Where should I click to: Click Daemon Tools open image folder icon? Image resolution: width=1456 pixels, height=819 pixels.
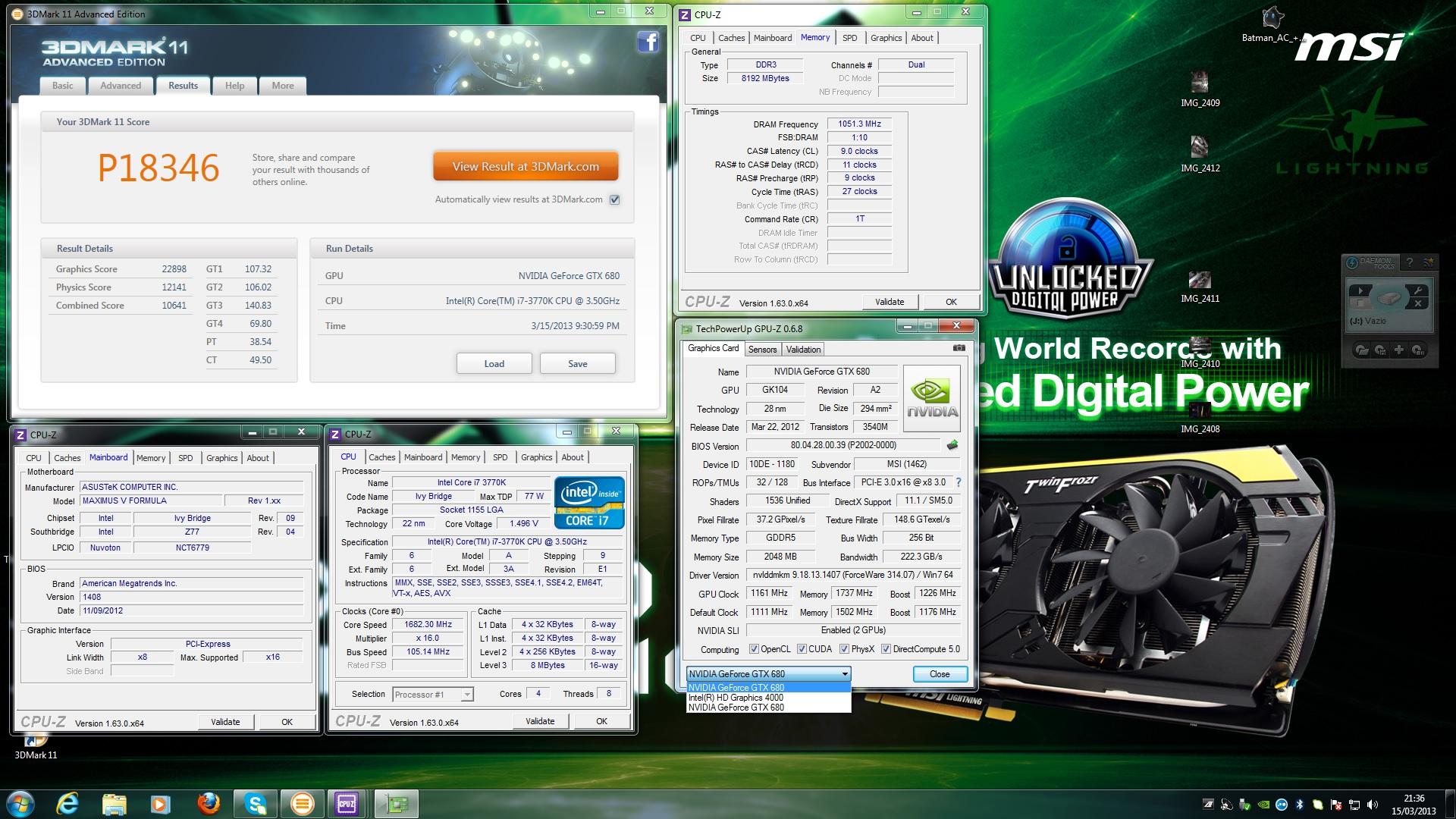click(x=1362, y=350)
